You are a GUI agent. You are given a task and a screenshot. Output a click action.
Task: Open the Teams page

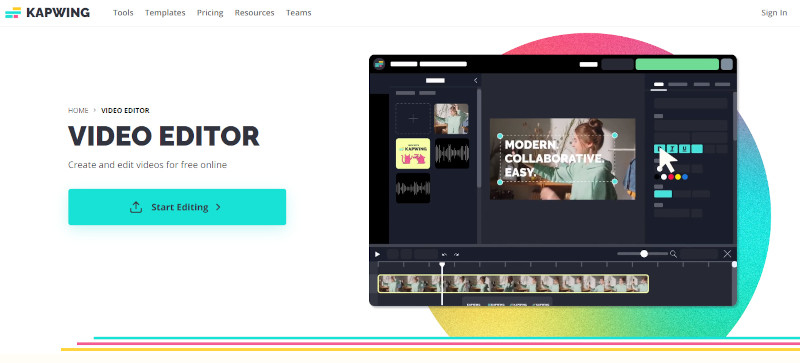click(298, 13)
